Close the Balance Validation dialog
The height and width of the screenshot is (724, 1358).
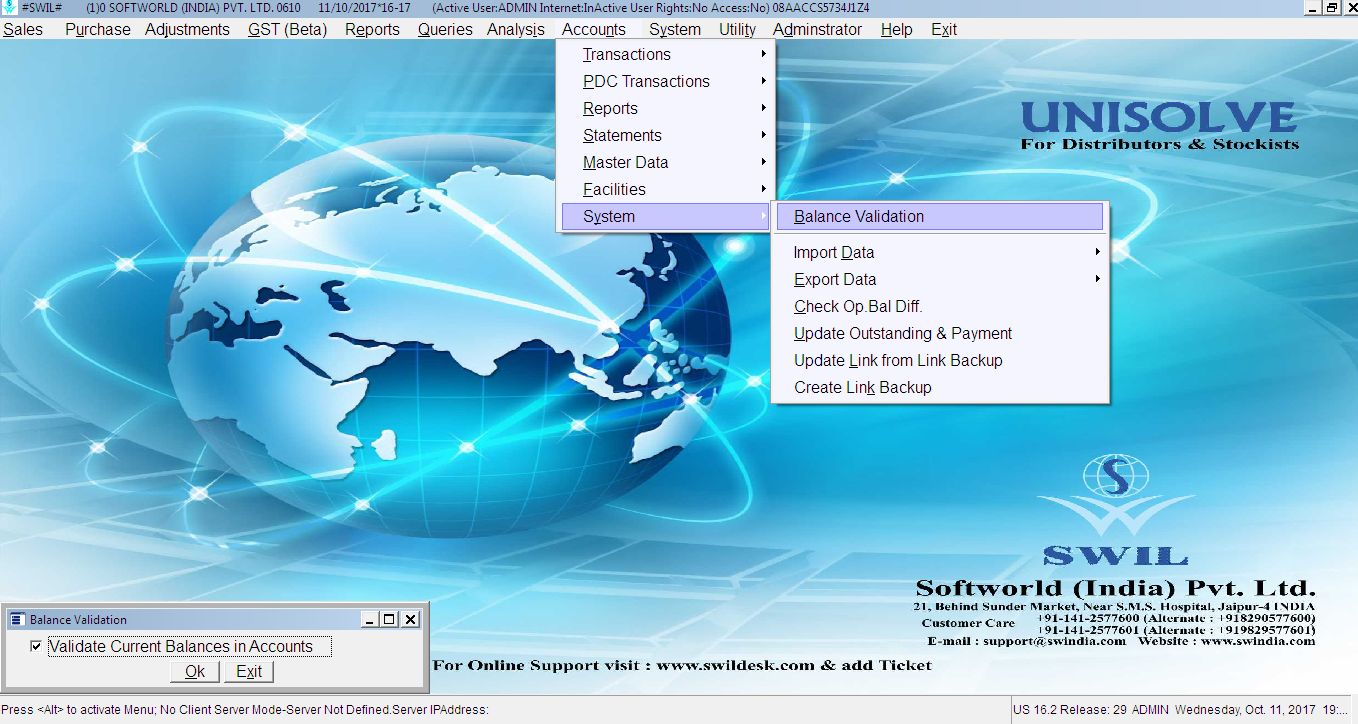point(410,620)
